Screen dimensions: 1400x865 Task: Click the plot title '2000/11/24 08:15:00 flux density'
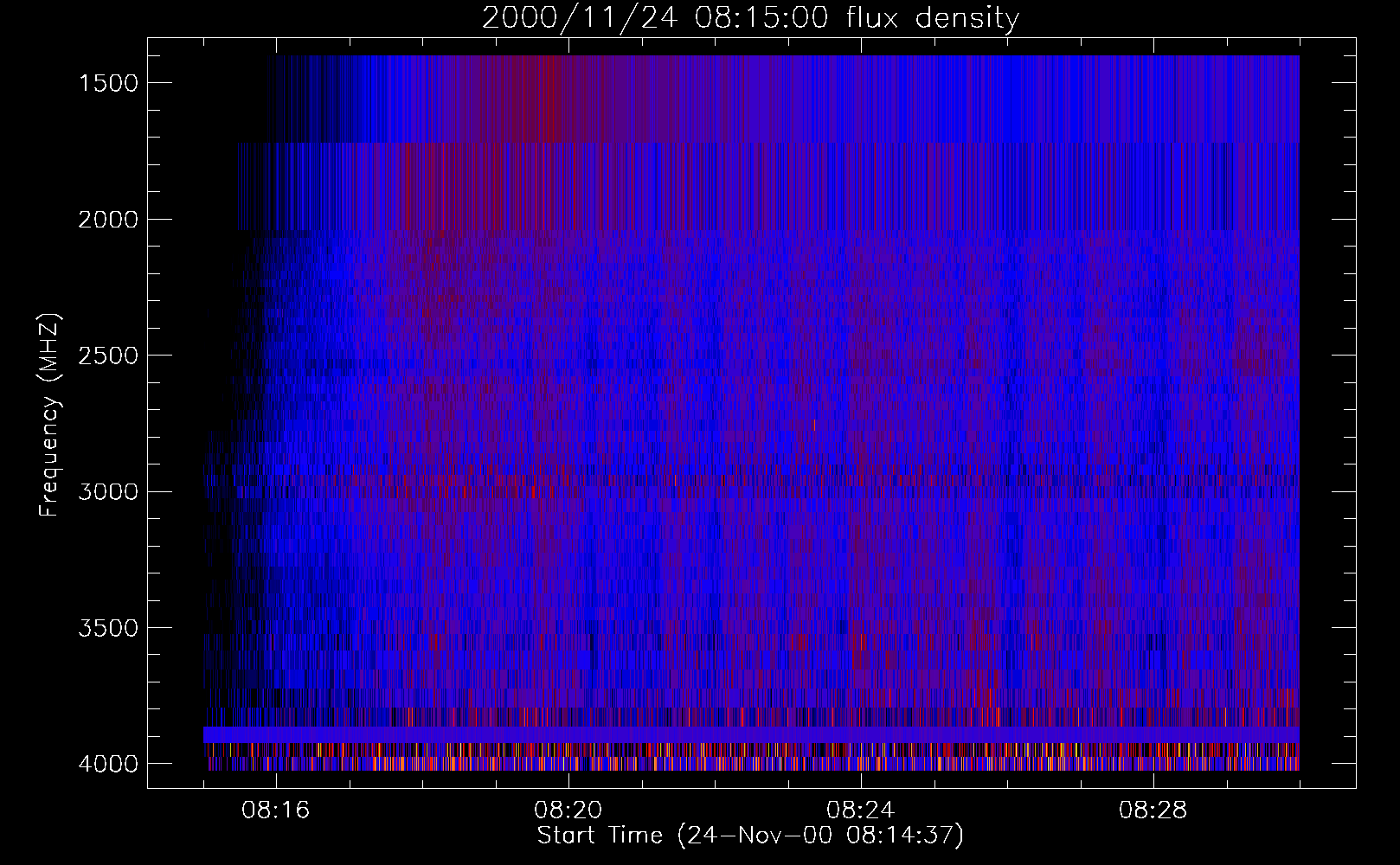coord(750,18)
